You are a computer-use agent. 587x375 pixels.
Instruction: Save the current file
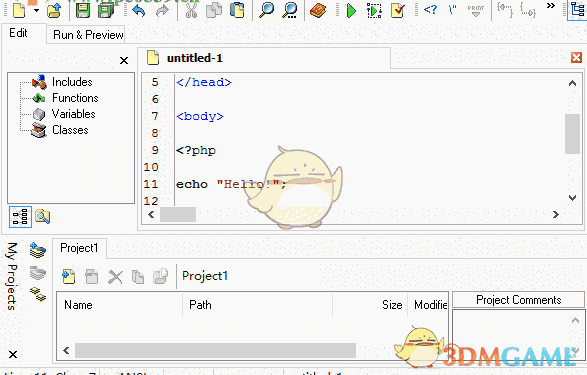tap(82, 10)
